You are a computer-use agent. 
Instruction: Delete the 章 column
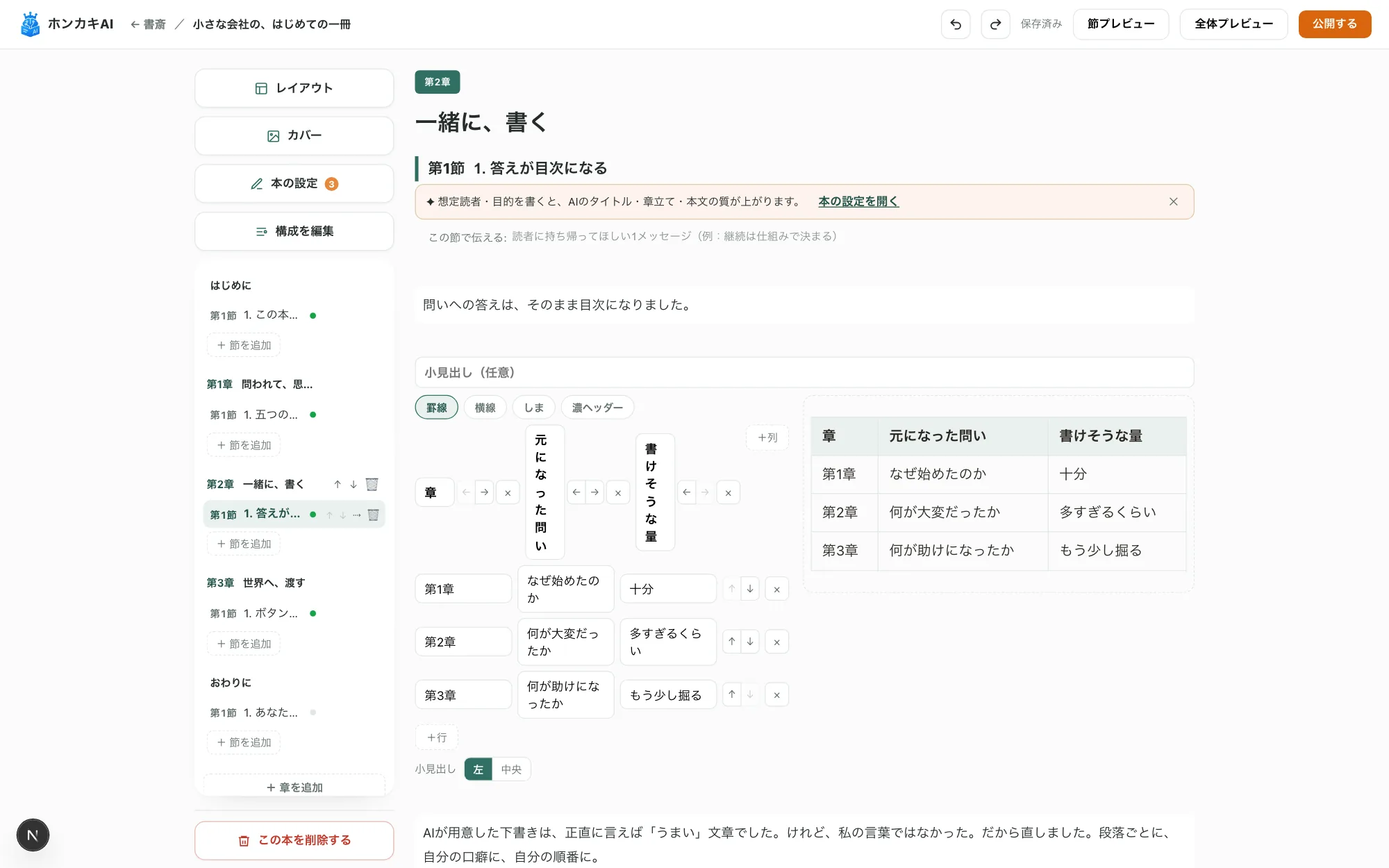click(508, 492)
